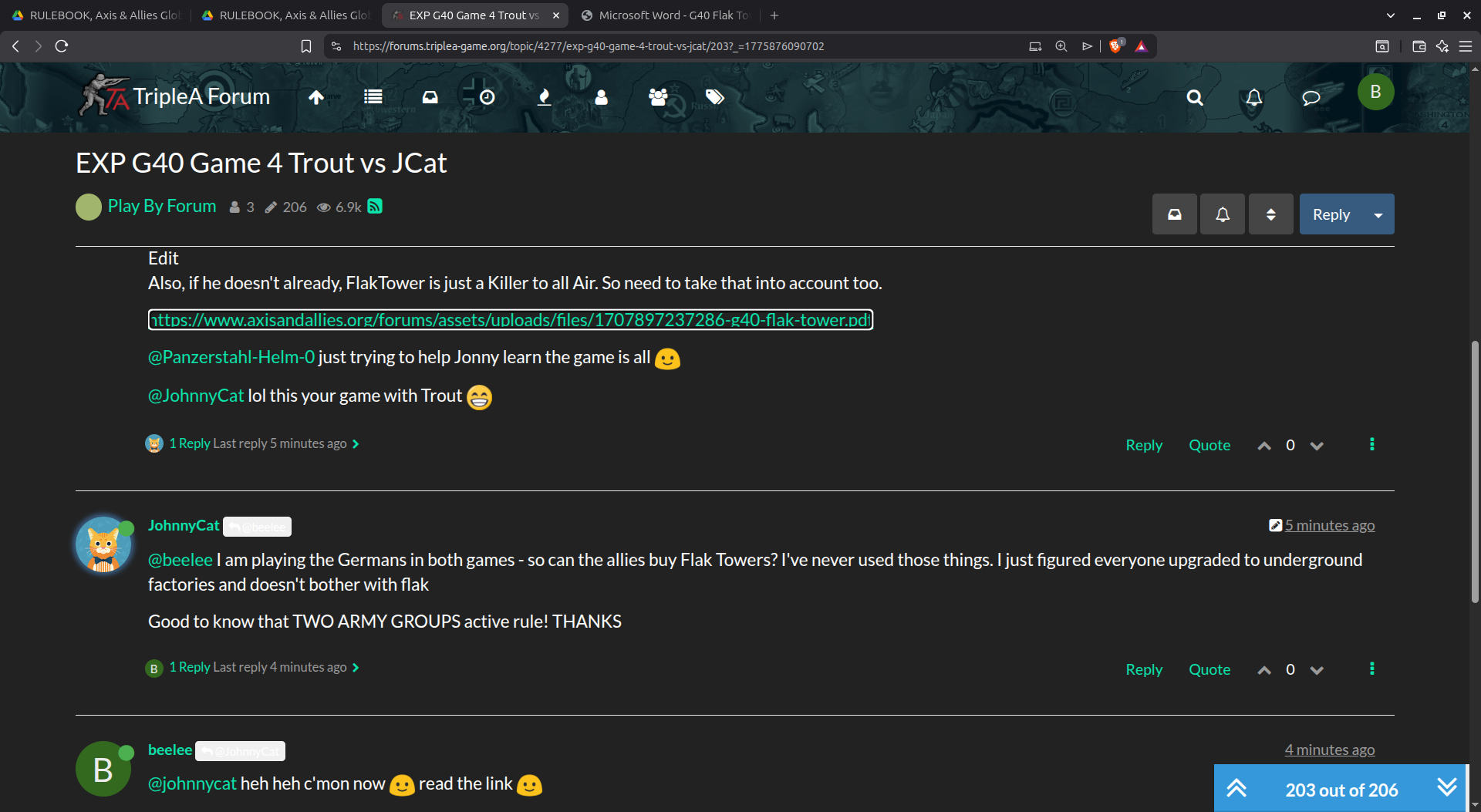Image resolution: width=1481 pixels, height=812 pixels.
Task: Open the Unread topics inbox icon
Action: (430, 97)
